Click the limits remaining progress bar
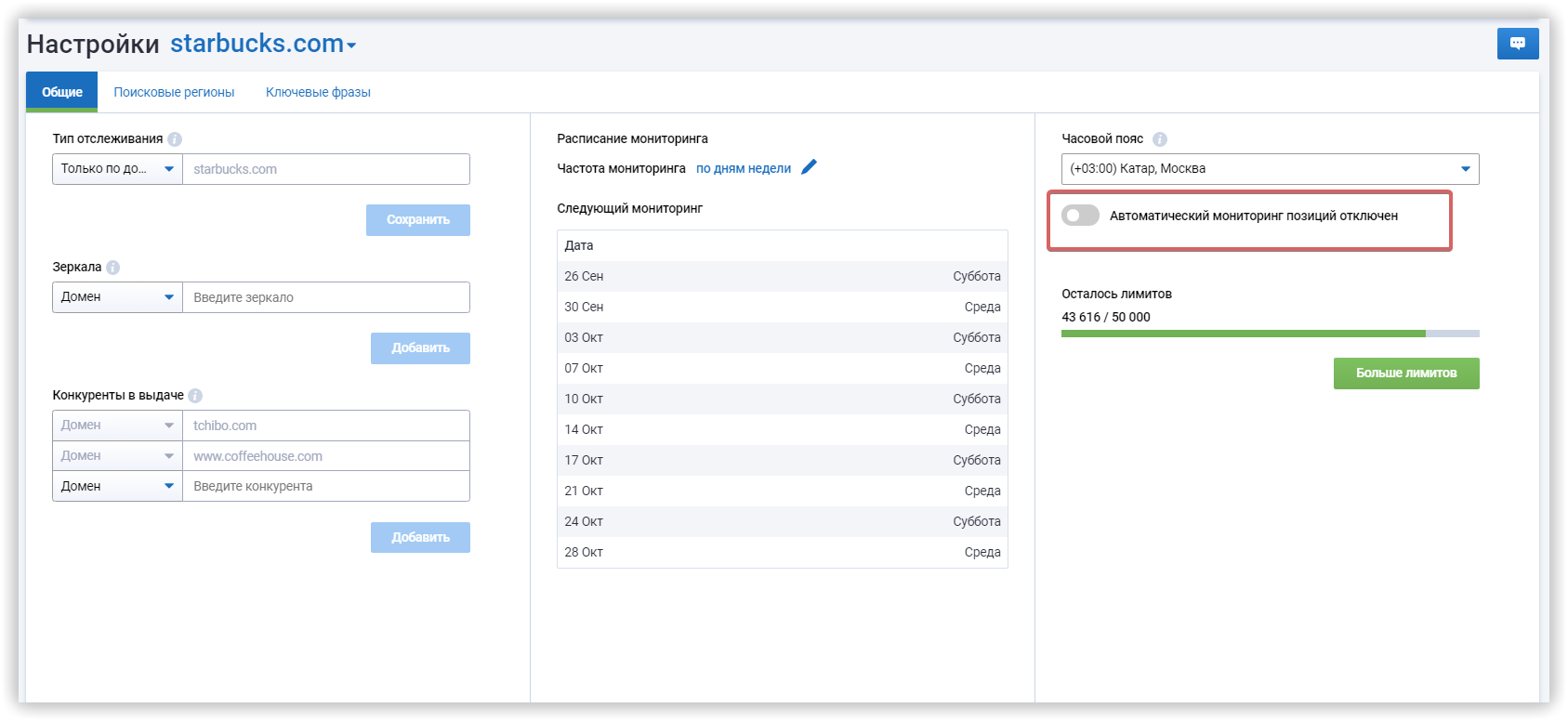Image resolution: width=1568 pixels, height=721 pixels. point(1270,334)
